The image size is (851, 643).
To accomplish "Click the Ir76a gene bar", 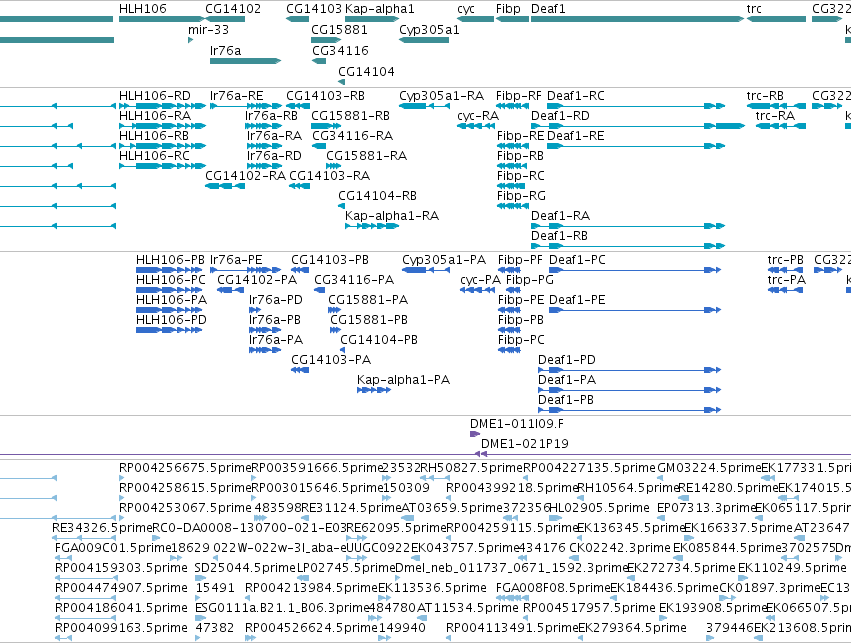I will tap(245, 61).
